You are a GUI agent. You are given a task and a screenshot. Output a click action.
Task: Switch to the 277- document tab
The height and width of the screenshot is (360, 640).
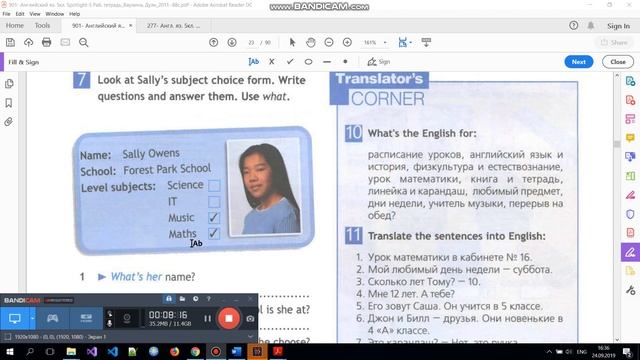coord(173,25)
